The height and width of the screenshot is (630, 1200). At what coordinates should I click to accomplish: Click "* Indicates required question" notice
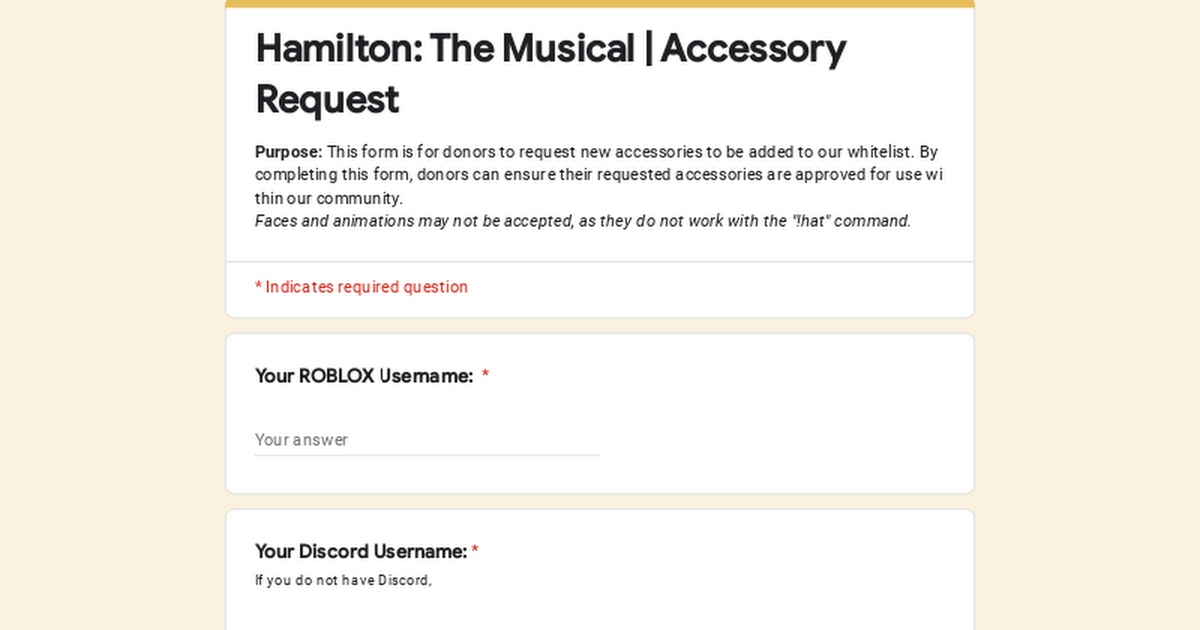[x=361, y=287]
